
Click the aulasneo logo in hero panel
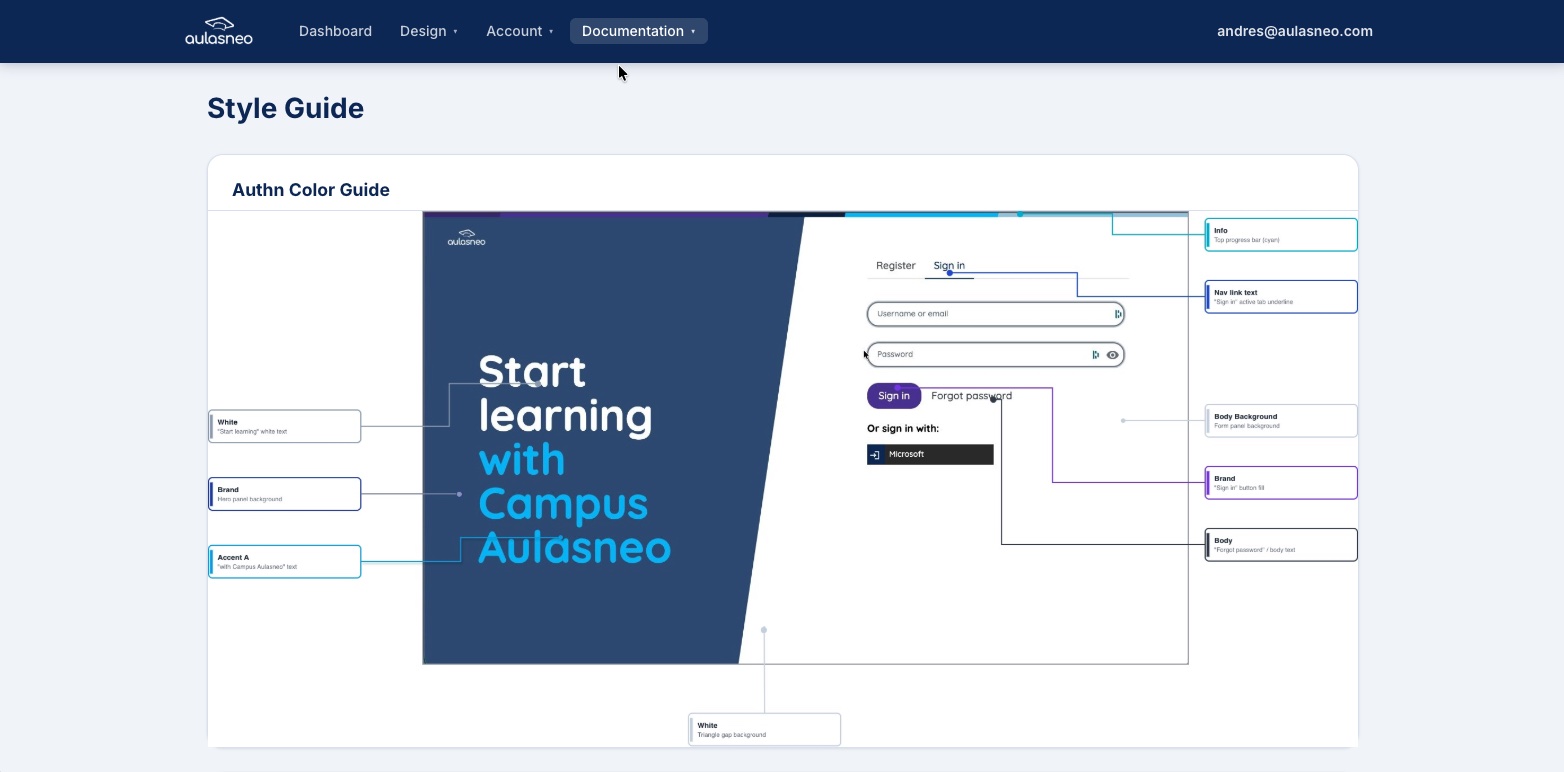[466, 237]
